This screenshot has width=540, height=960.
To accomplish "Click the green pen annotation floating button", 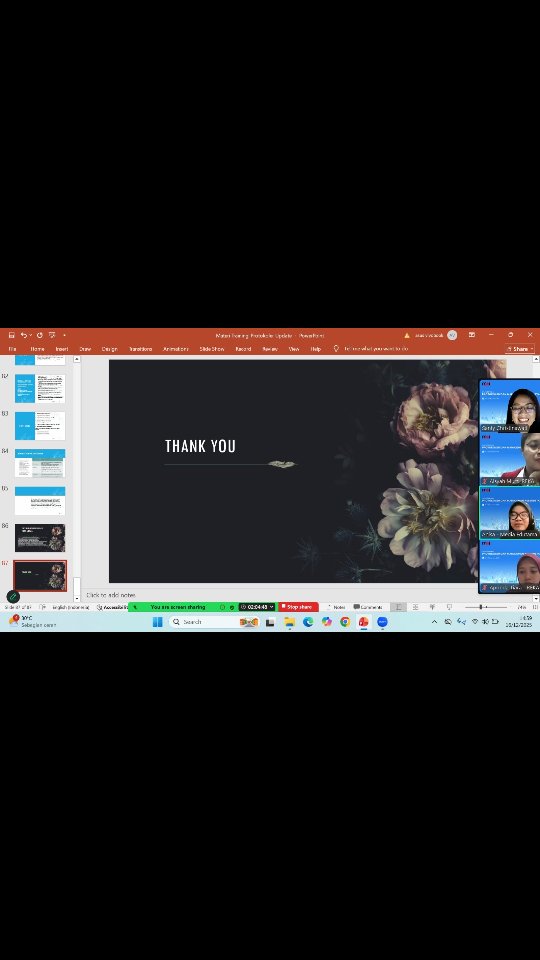I will 13,596.
